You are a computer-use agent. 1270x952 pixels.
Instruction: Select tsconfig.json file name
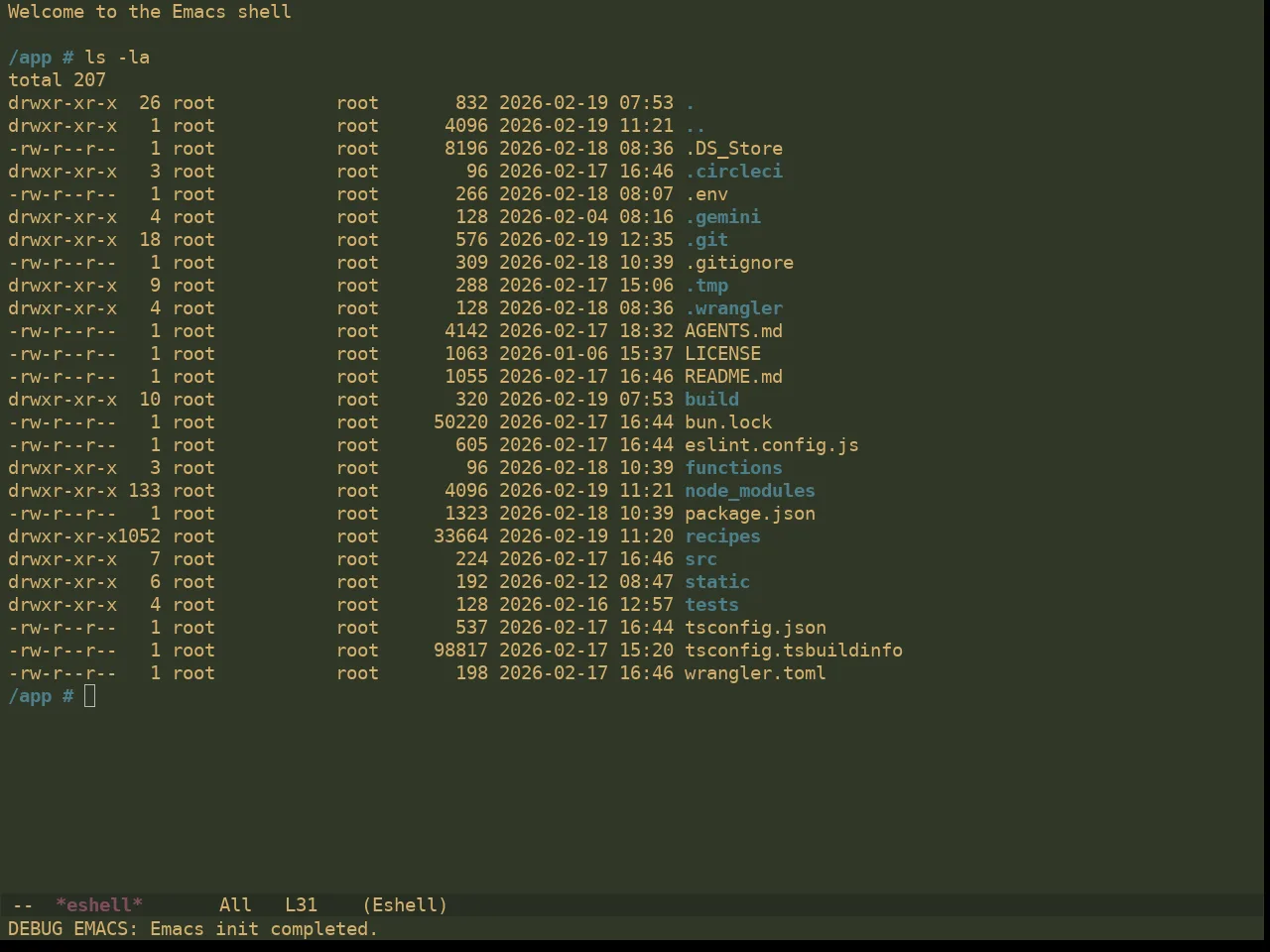[755, 628]
